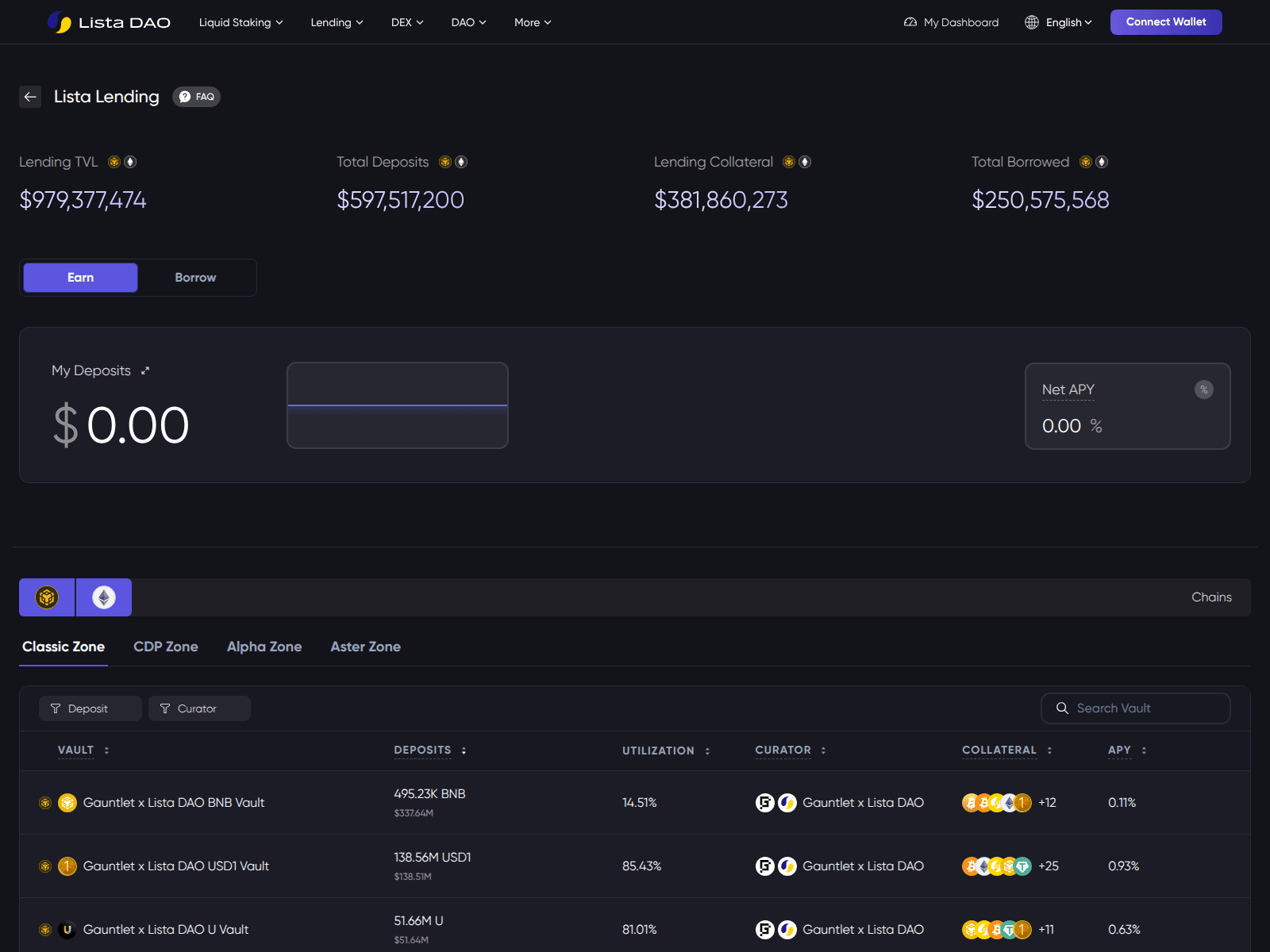Click the BNB Vault curator Gauntlet icon

click(x=764, y=803)
